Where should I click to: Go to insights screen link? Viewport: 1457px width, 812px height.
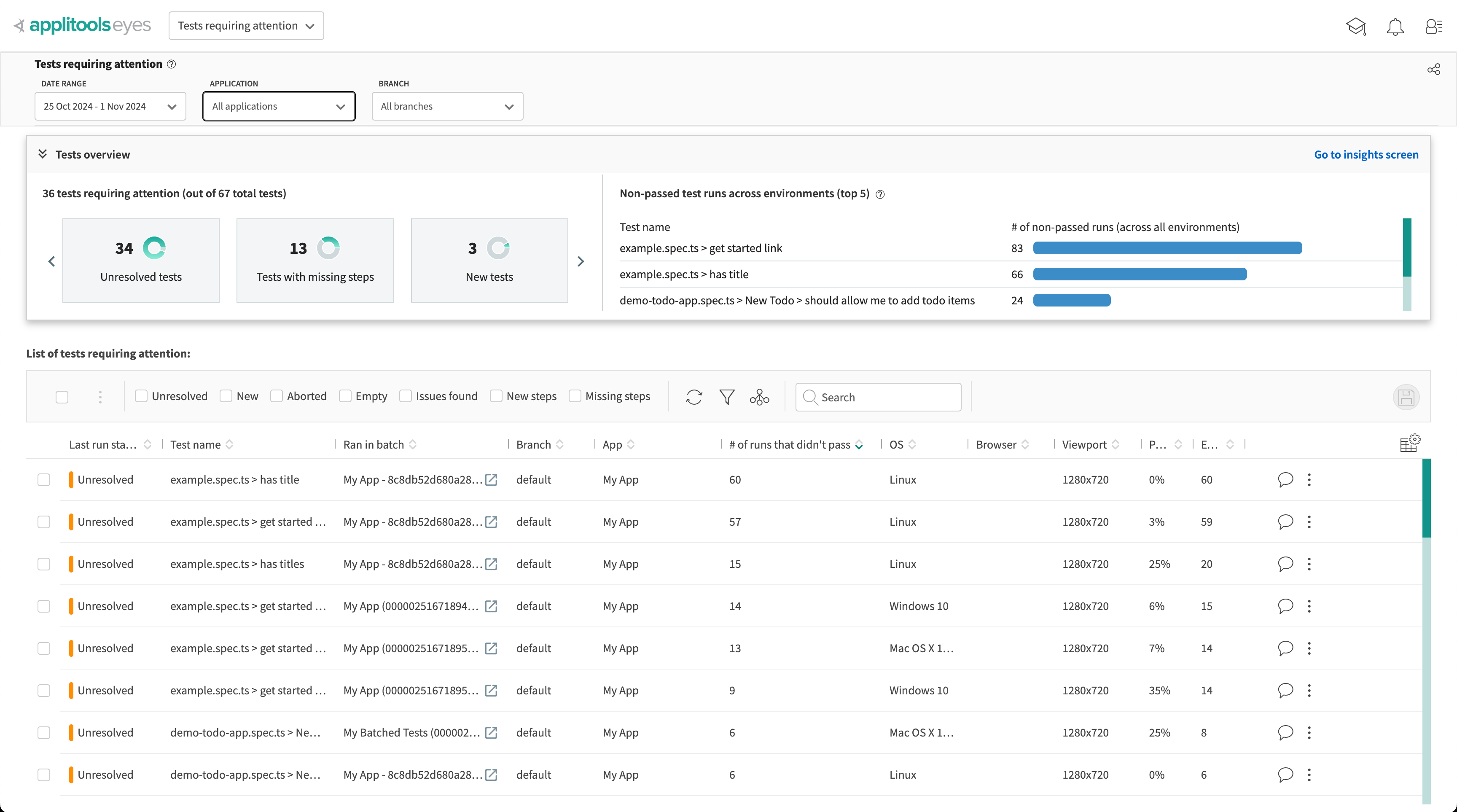(x=1366, y=154)
